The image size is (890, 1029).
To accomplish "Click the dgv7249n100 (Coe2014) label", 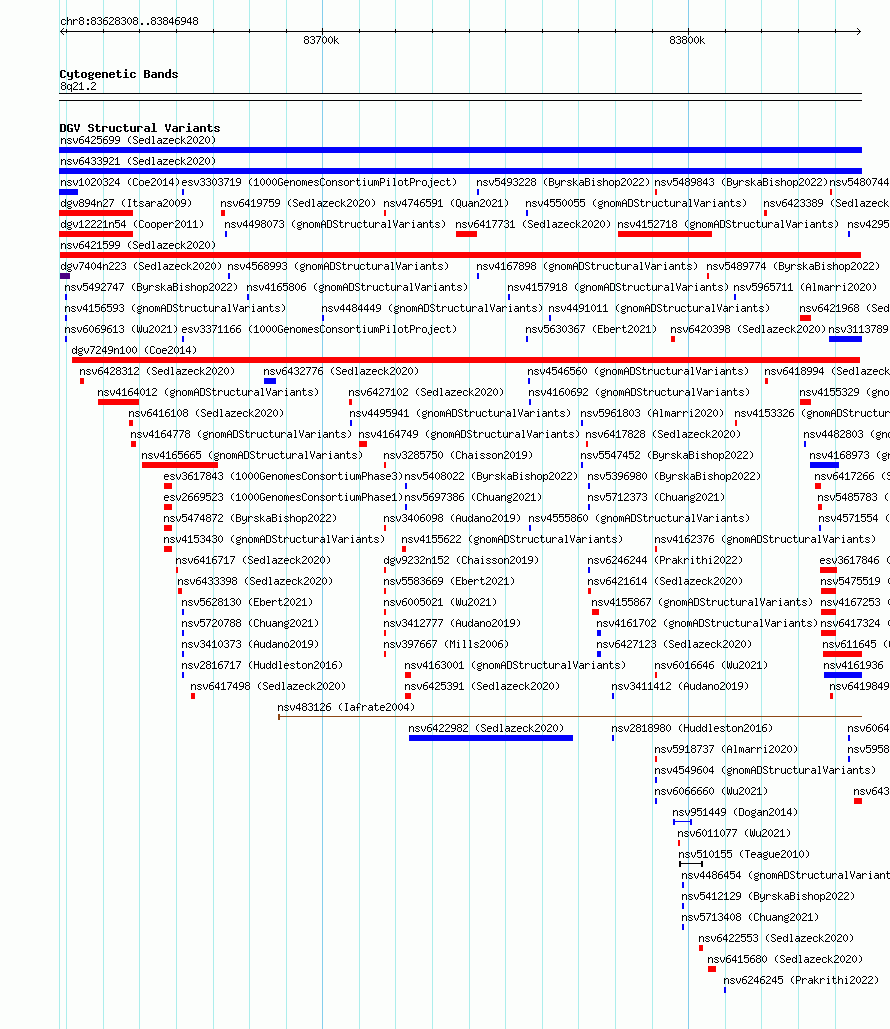I will [134, 350].
